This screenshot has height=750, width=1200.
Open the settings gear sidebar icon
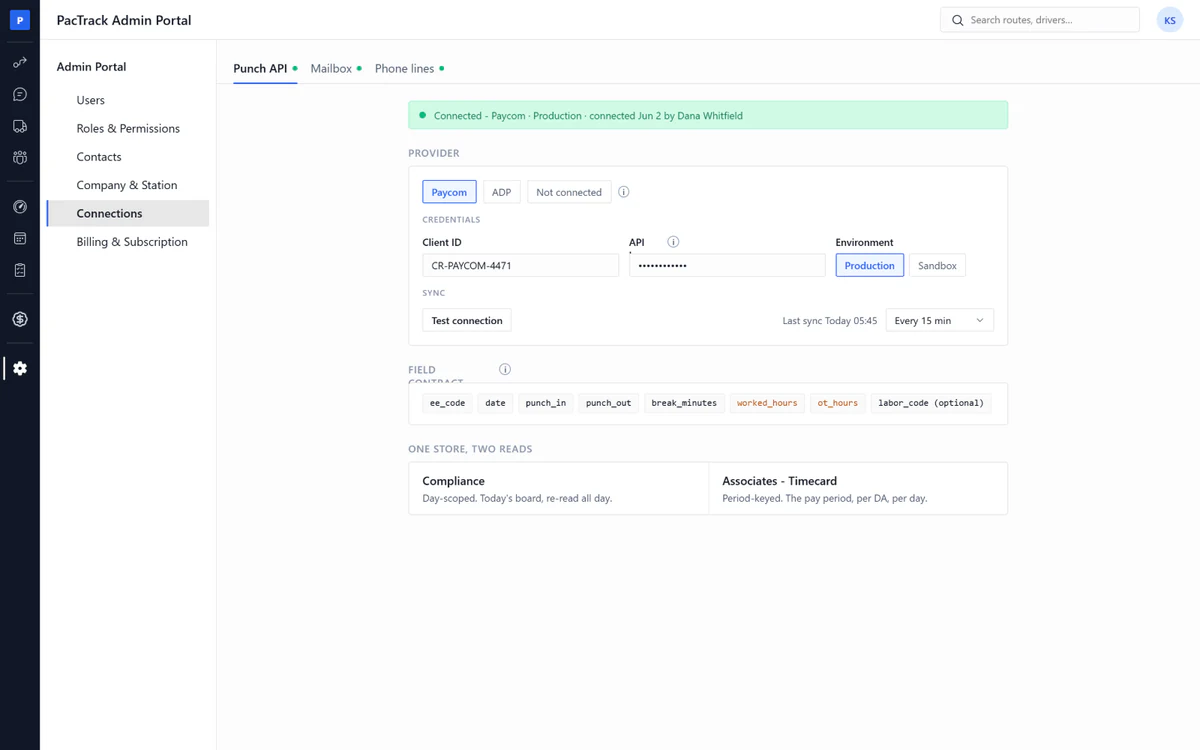(x=20, y=369)
